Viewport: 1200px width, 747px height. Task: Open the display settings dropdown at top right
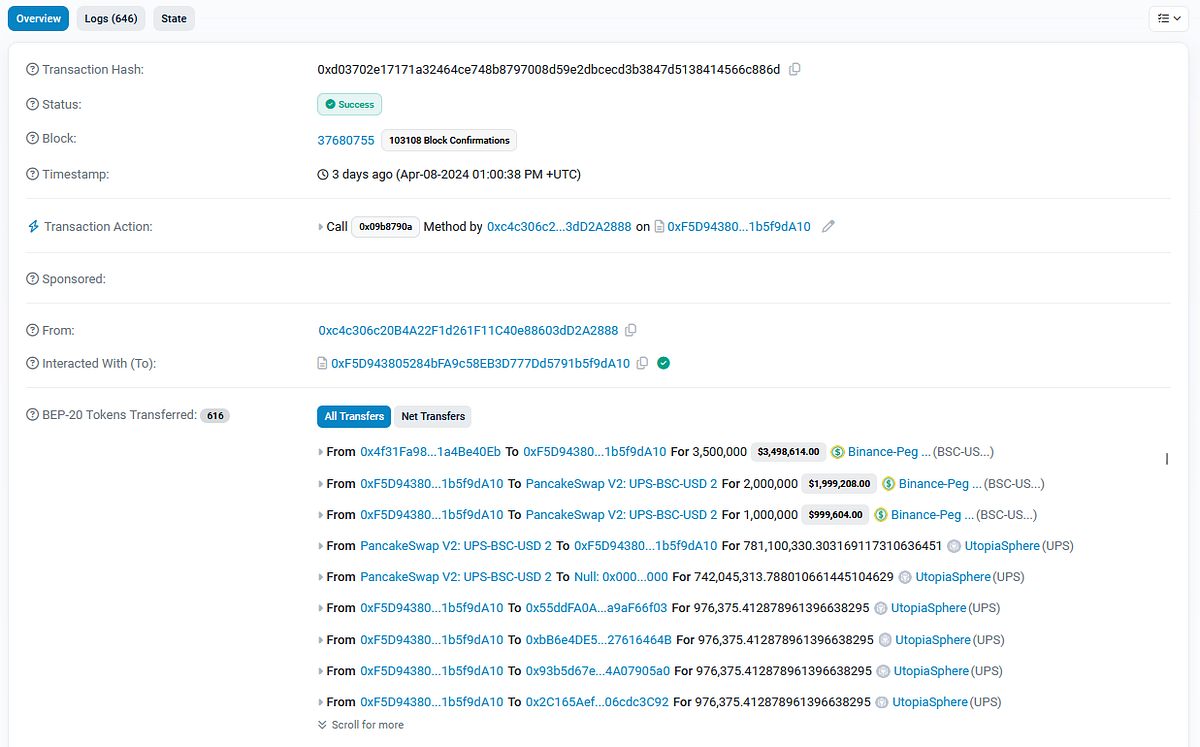click(1167, 18)
